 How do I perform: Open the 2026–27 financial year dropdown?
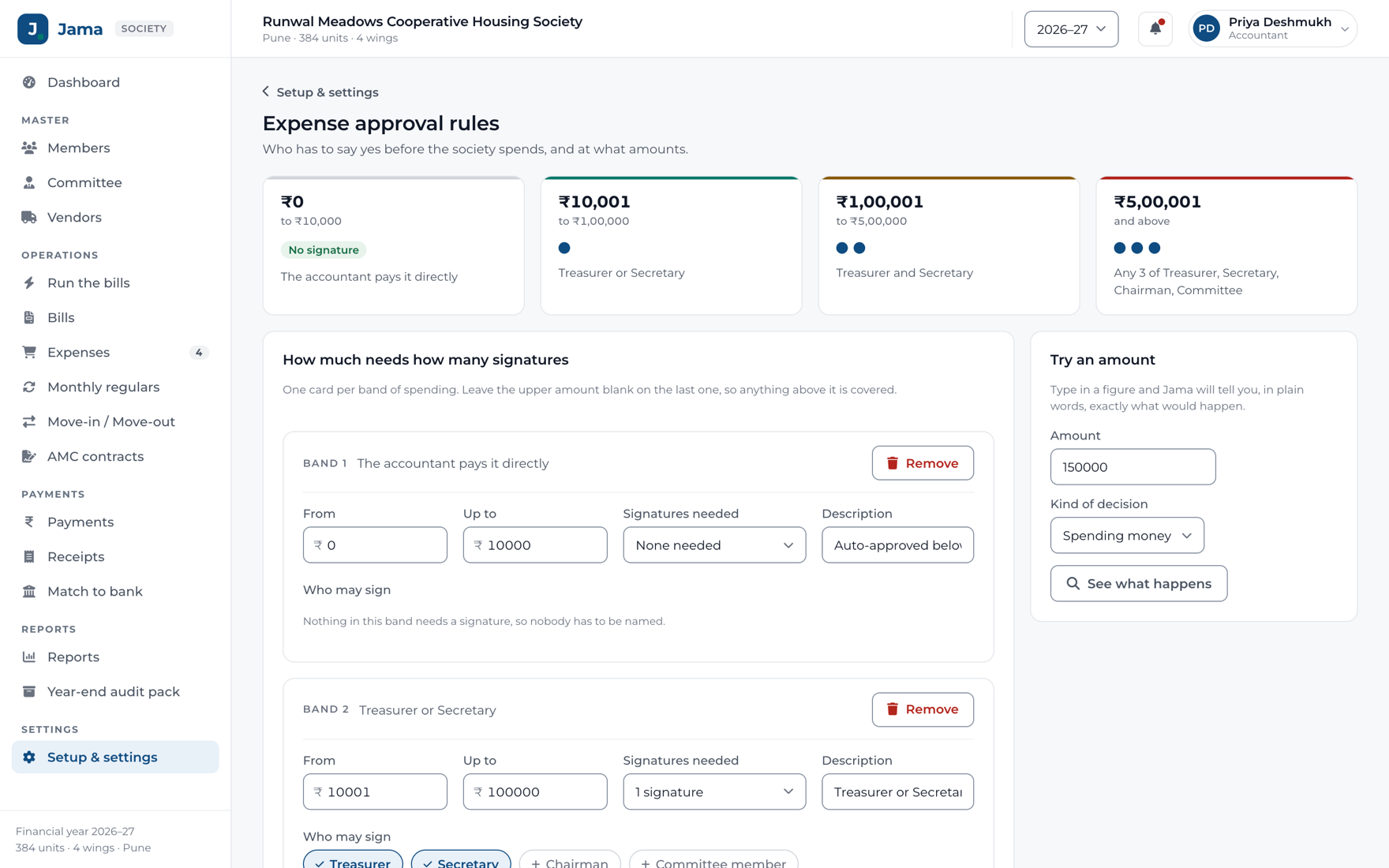coord(1071,29)
